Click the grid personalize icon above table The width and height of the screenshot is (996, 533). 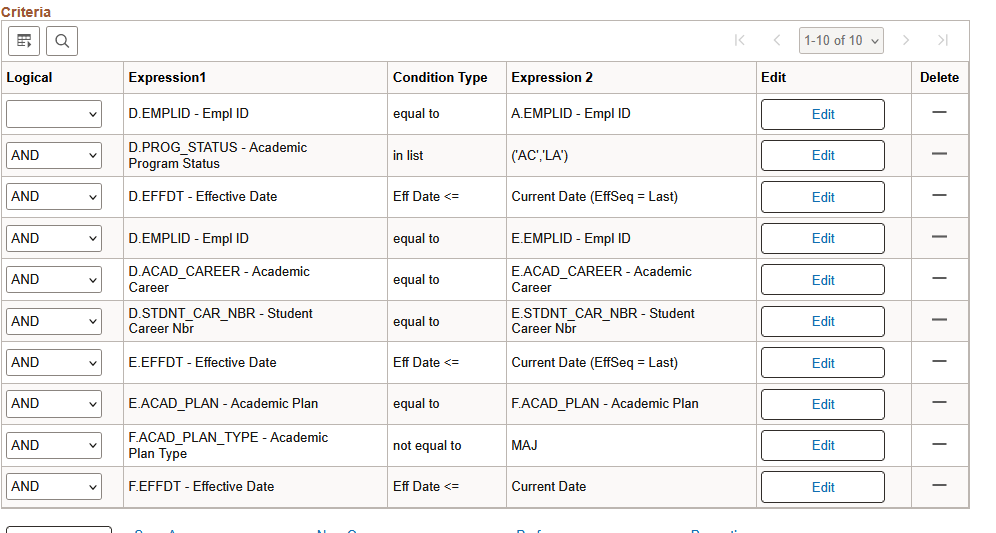click(x=25, y=41)
